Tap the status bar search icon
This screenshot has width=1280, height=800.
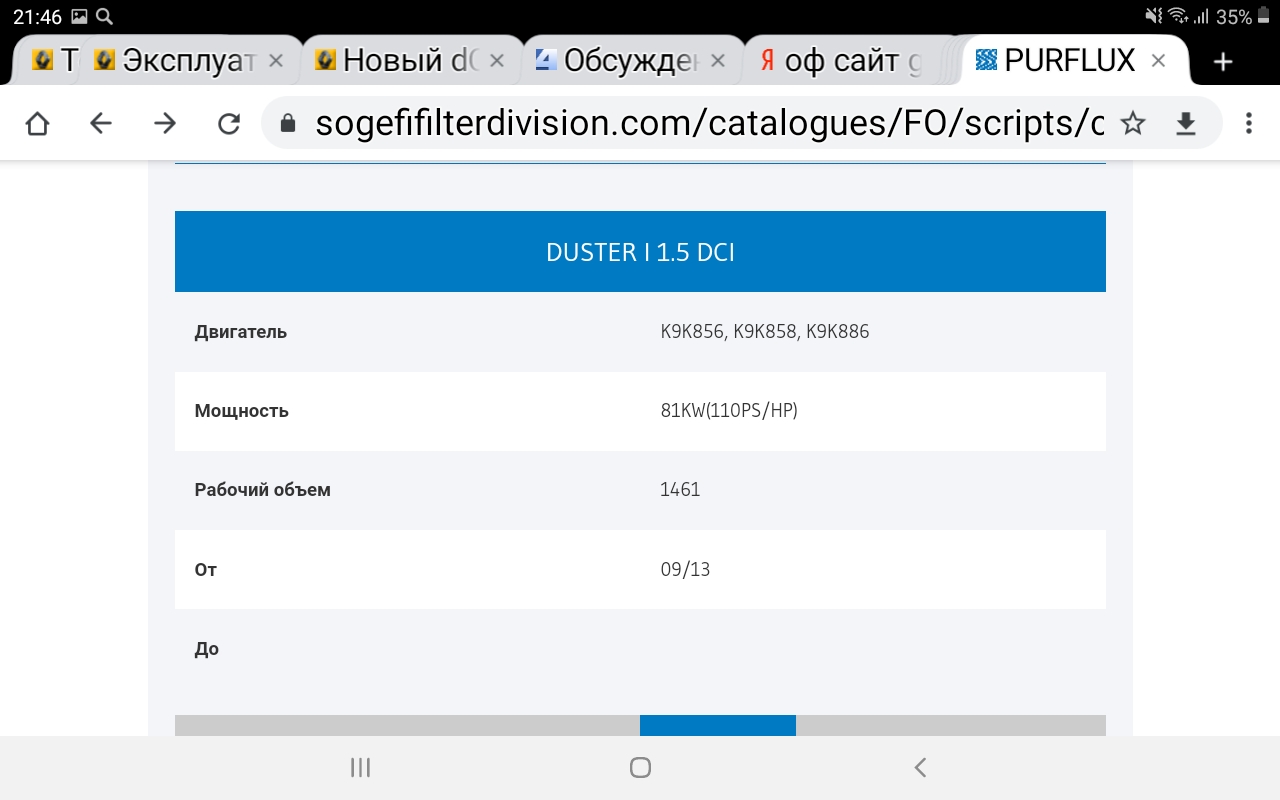[x=104, y=17]
